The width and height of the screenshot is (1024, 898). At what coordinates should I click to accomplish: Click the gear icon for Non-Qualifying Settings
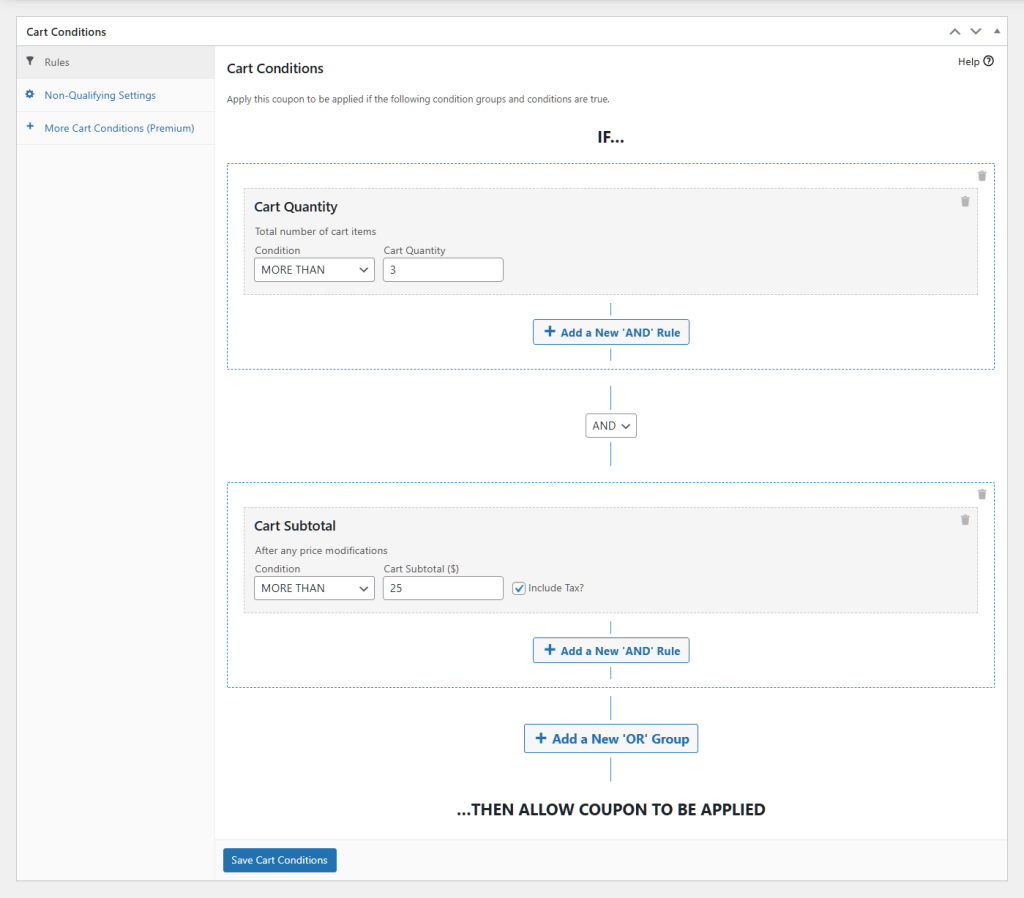[28, 95]
